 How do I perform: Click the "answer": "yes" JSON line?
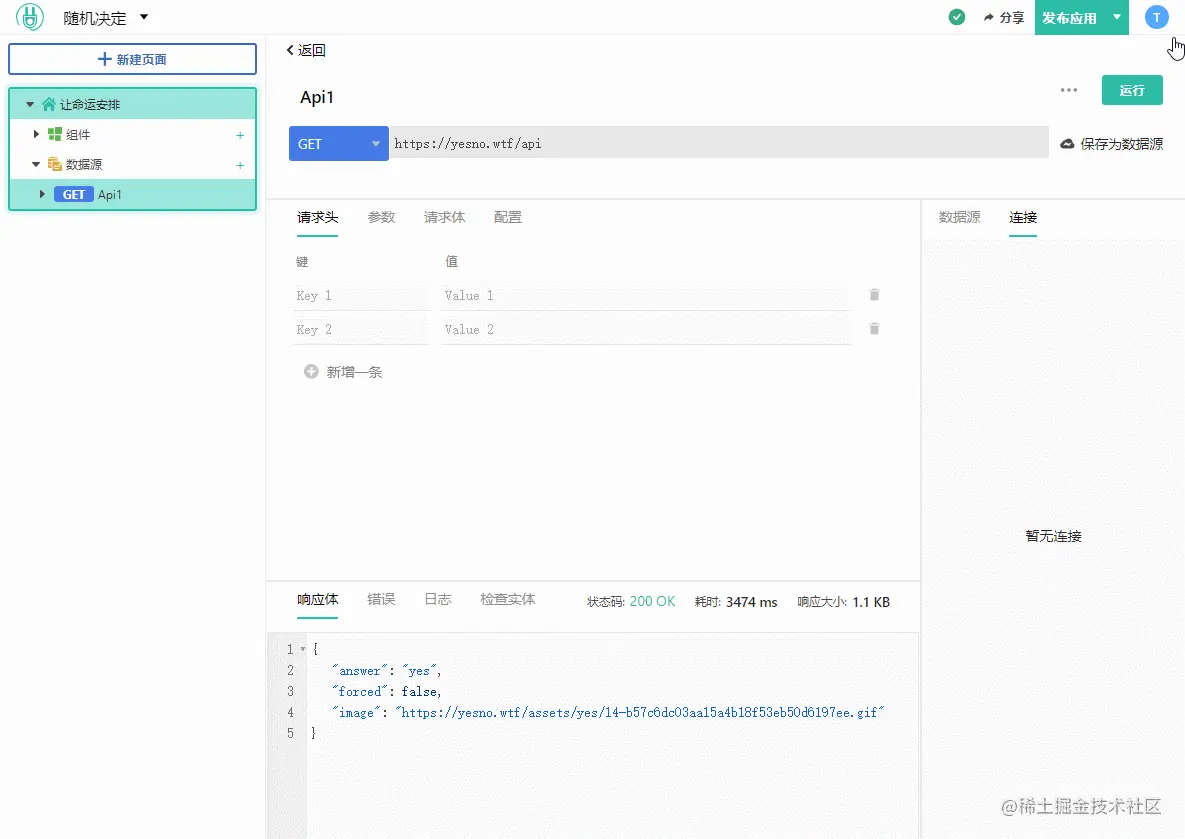click(x=386, y=670)
